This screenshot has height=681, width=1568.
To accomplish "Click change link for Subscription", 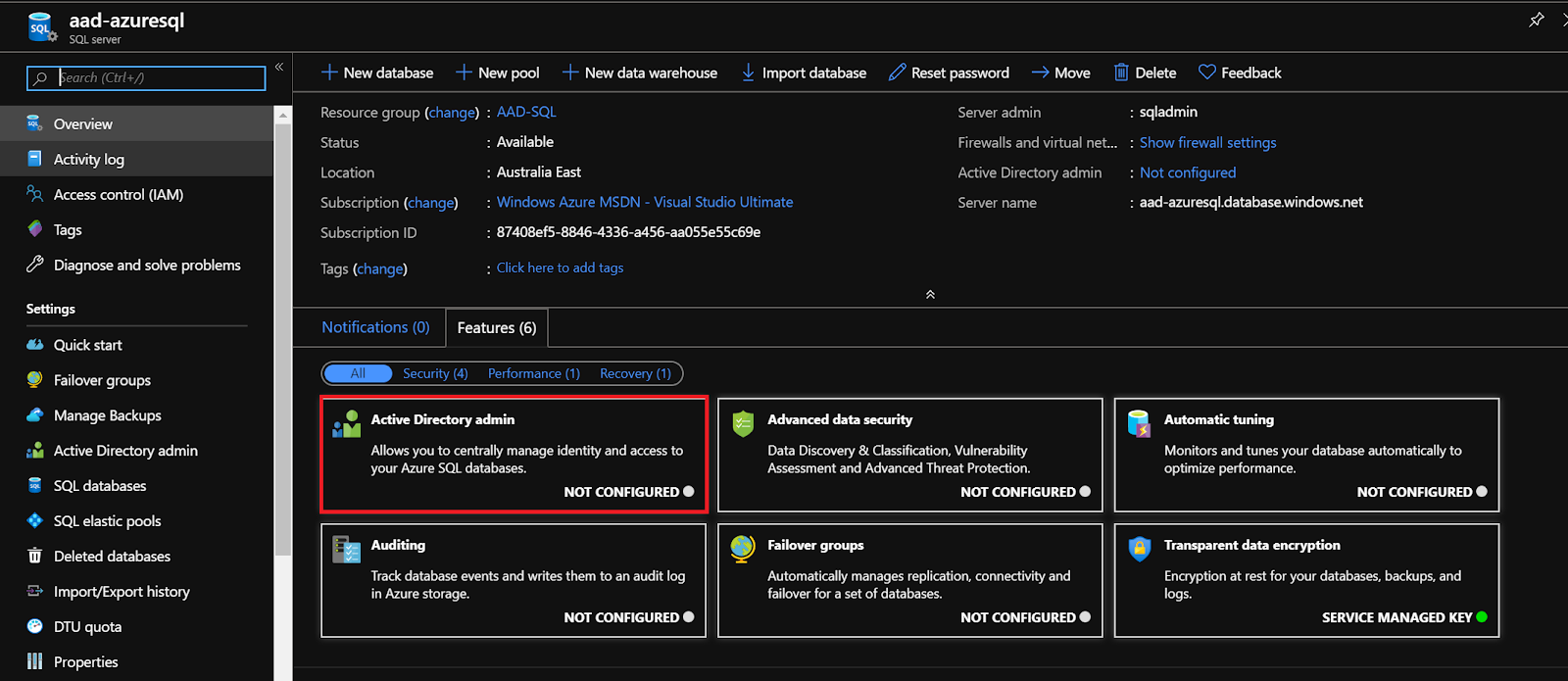I will click(x=431, y=203).
